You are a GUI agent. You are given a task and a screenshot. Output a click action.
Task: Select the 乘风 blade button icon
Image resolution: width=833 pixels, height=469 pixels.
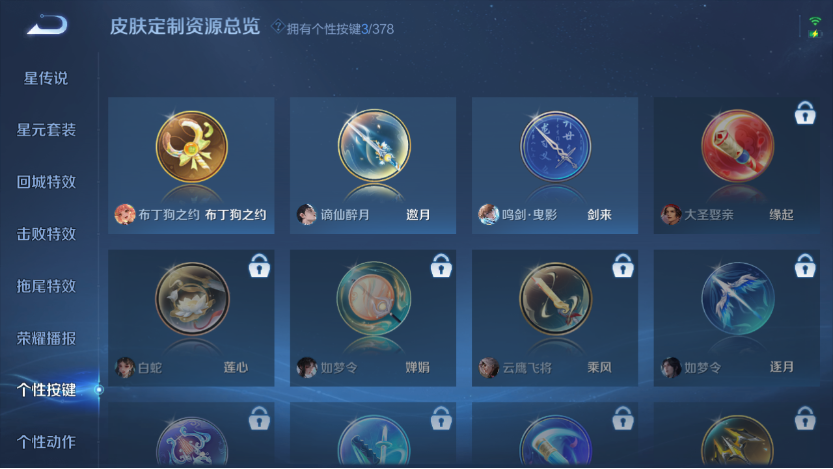[556, 298]
